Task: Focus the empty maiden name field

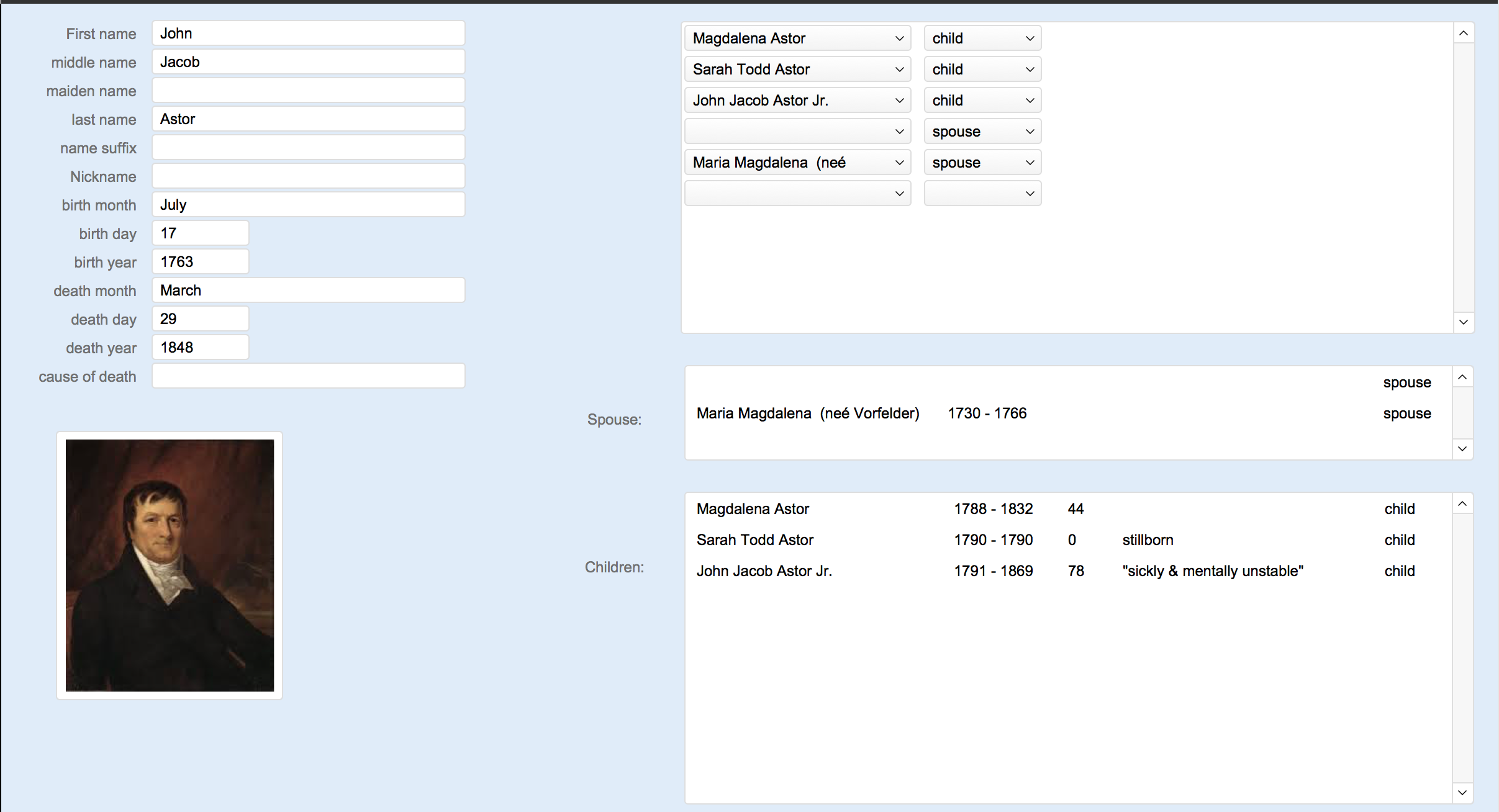Action: pos(308,91)
